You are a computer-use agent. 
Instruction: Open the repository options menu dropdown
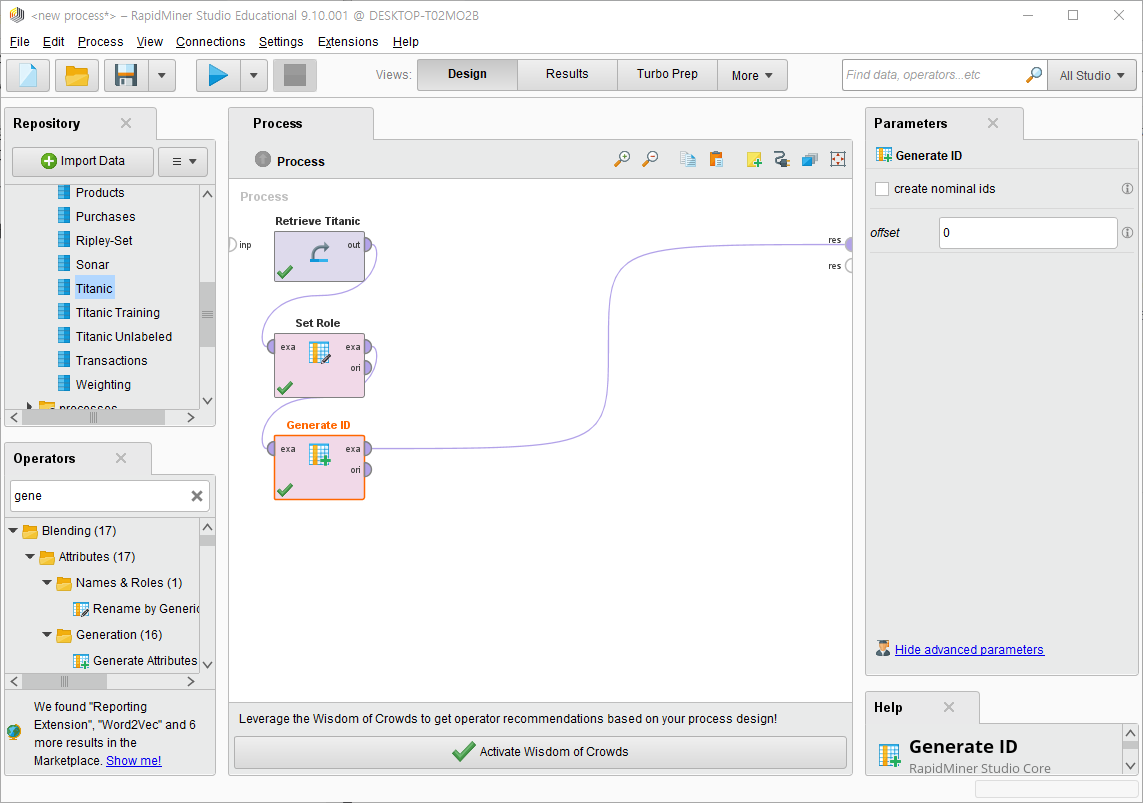pyautogui.click(x=184, y=161)
